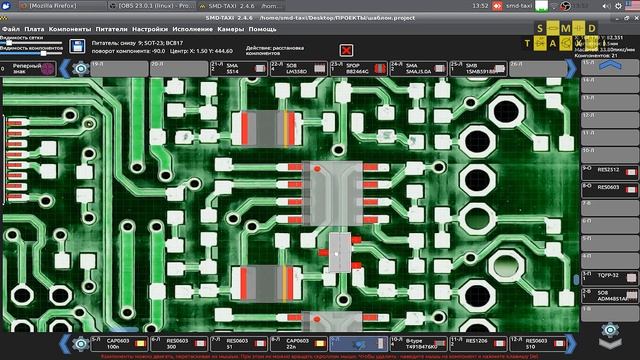This screenshot has width=640, height=360.
Task: Pick feeder 10-Л B-type T491B476K
Action: [418, 344]
